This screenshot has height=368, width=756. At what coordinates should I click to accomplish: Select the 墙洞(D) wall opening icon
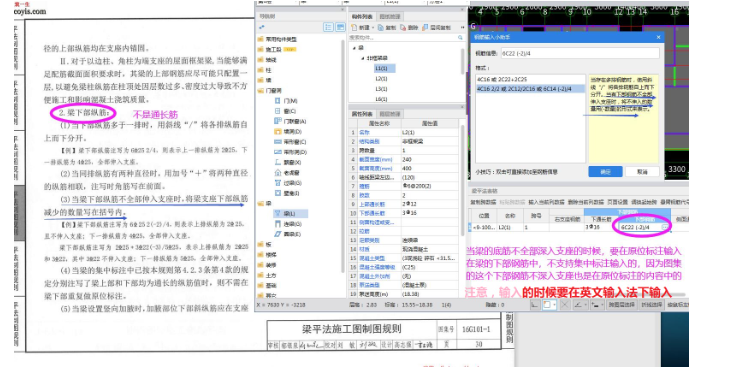278,131
